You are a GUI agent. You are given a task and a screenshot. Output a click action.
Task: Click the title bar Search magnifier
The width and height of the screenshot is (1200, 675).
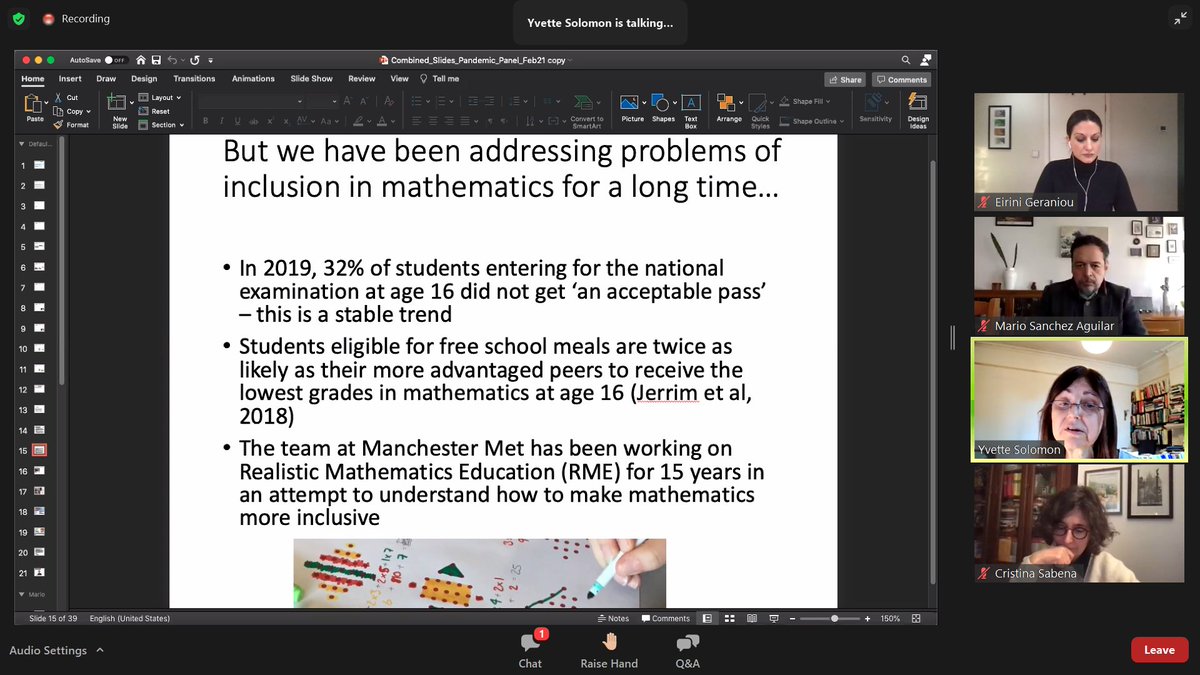point(906,60)
